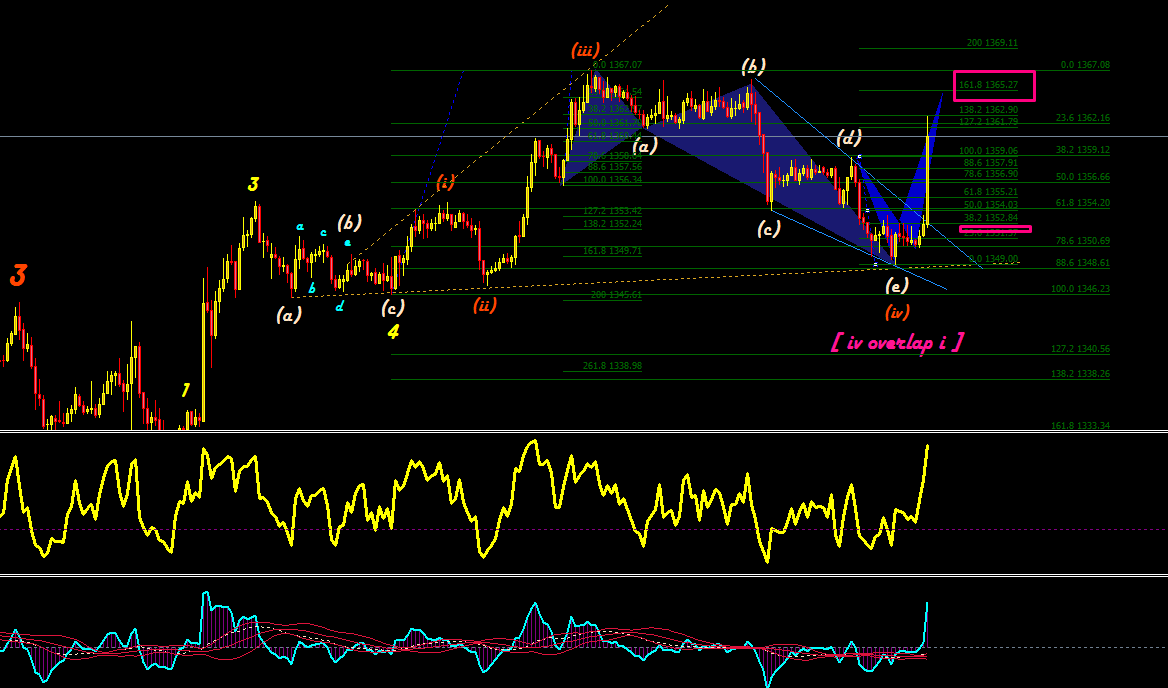Select the 200 1369.11 Fibonacci level label
The height and width of the screenshot is (688, 1168).
coord(991,43)
